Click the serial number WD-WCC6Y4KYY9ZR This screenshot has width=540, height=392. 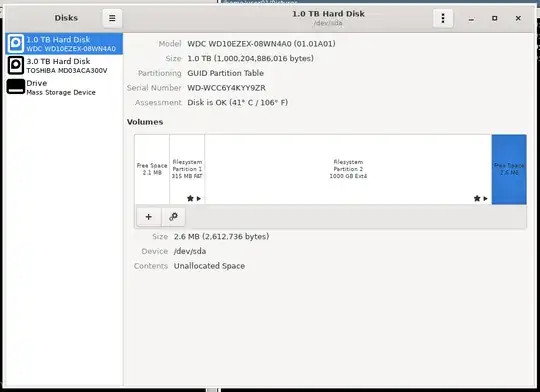pyautogui.click(x=226, y=88)
